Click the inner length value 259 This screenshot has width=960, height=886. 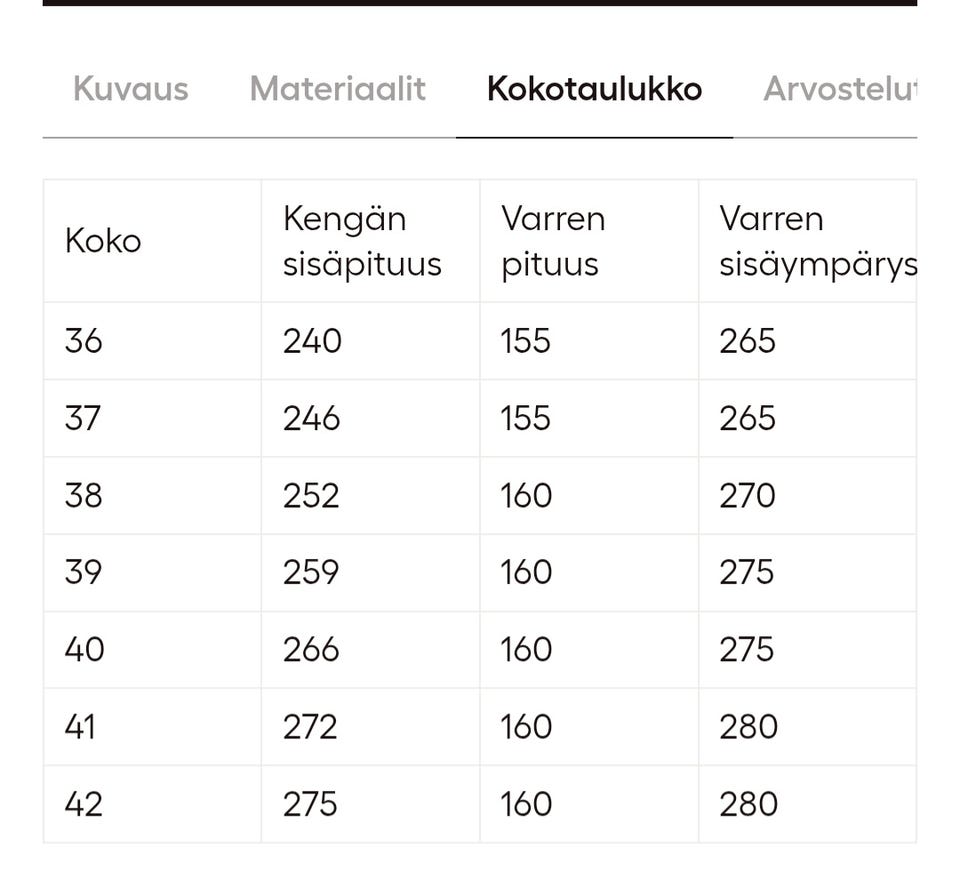coord(311,572)
